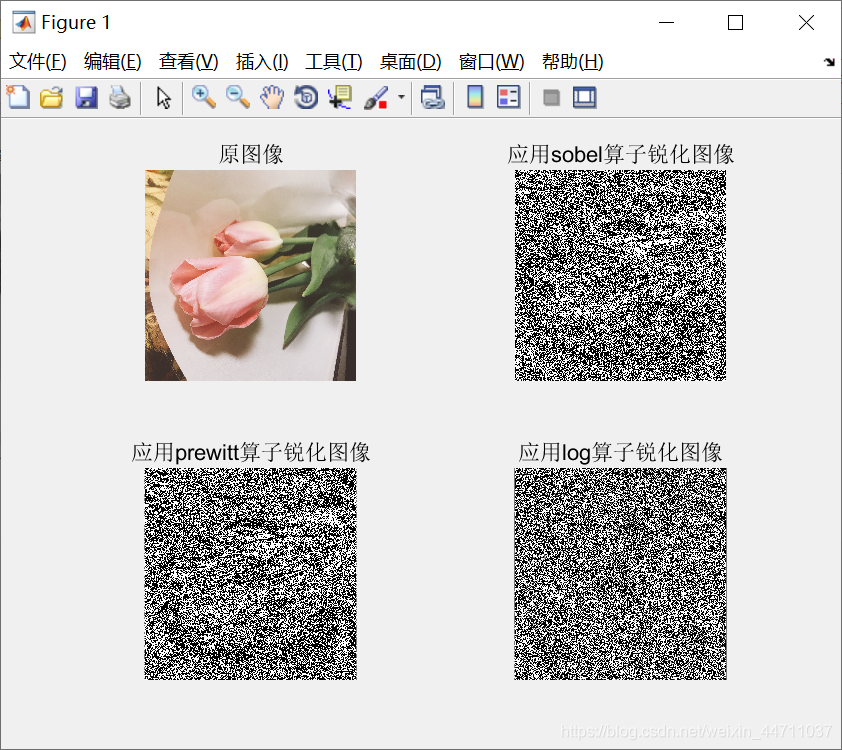Open the 编辑(E) menu
842x750 pixels.
point(112,62)
